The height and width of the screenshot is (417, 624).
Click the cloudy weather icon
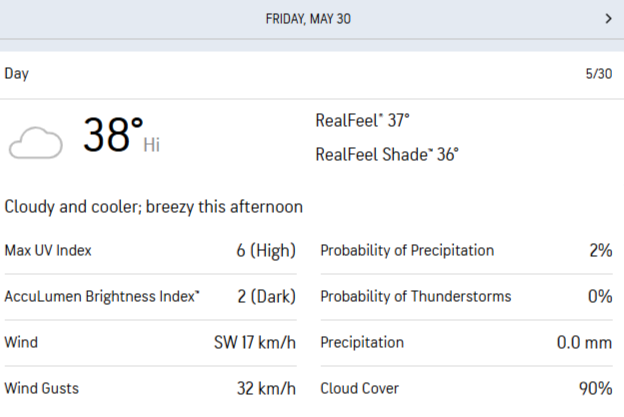point(35,143)
